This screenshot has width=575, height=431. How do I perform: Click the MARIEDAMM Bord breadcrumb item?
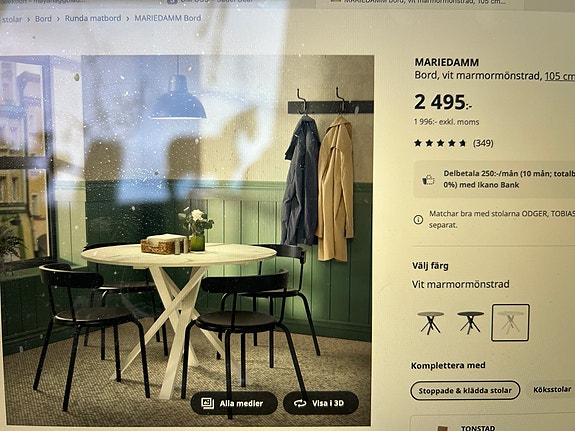point(168,18)
